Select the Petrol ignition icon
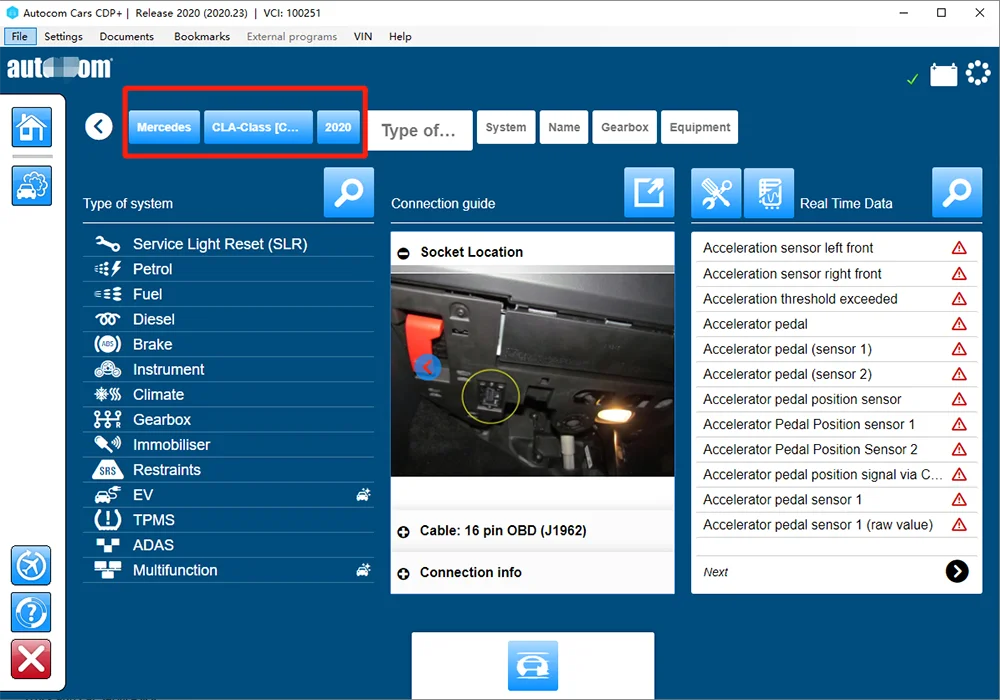Screen dimensions: 1000x700 (107, 269)
